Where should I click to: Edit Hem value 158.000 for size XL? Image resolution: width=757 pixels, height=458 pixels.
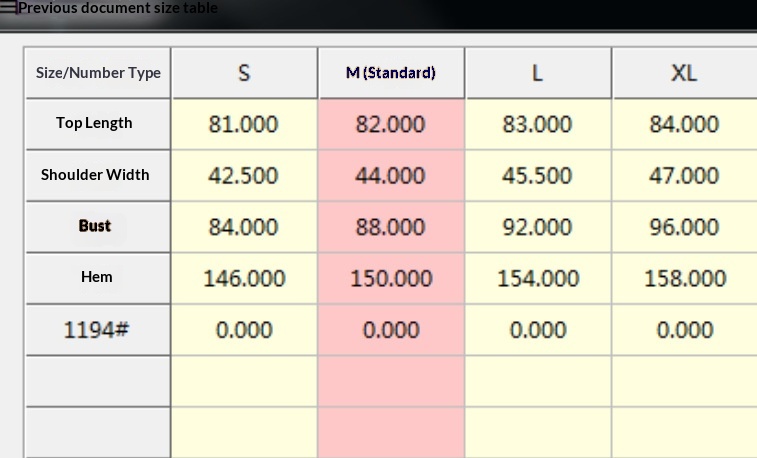684,278
